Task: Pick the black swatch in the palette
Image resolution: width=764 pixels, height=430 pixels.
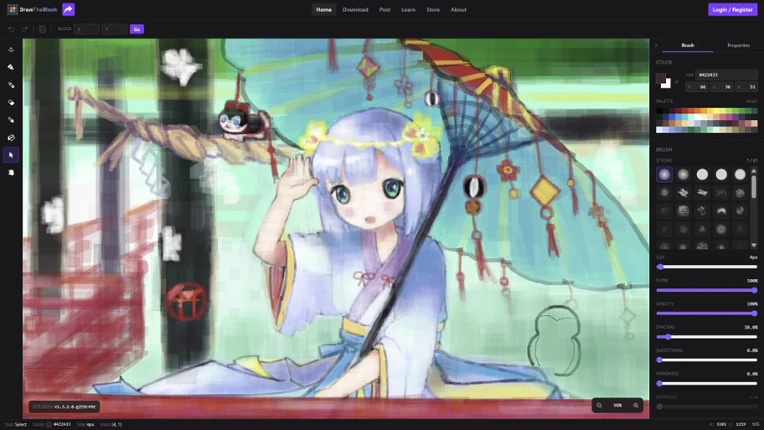Action: pos(659,111)
